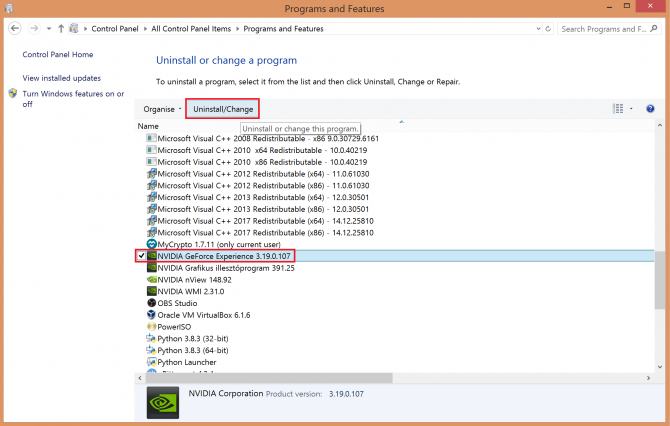Viewport: 670px width, 426px height.
Task: Click large NVIDIA logo in details pane
Action: coord(163,402)
